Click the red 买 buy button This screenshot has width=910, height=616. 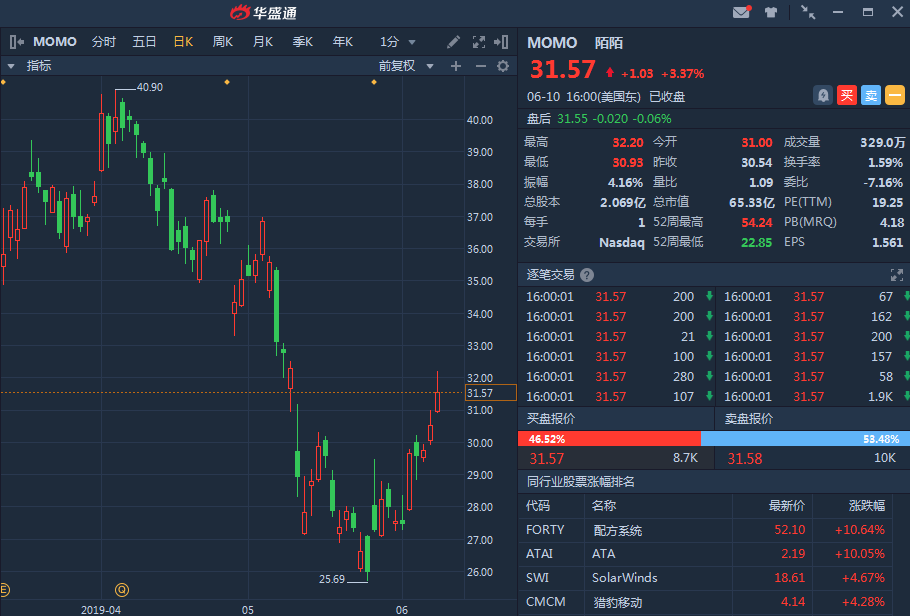tap(847, 95)
